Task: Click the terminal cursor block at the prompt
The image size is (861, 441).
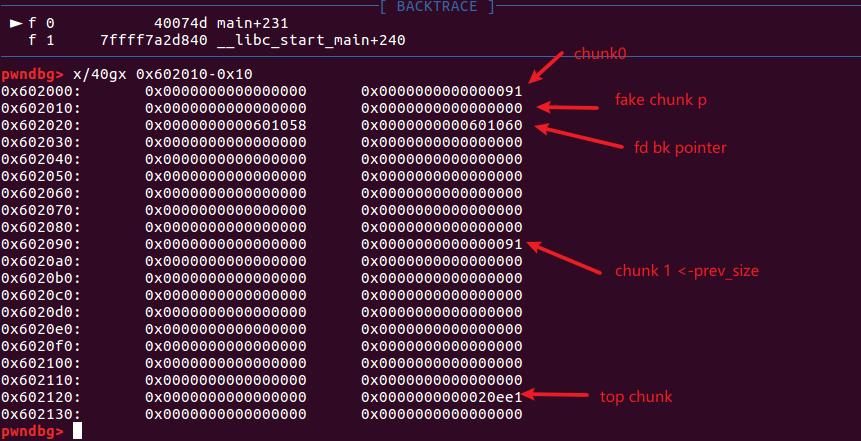Action: tap(77, 431)
